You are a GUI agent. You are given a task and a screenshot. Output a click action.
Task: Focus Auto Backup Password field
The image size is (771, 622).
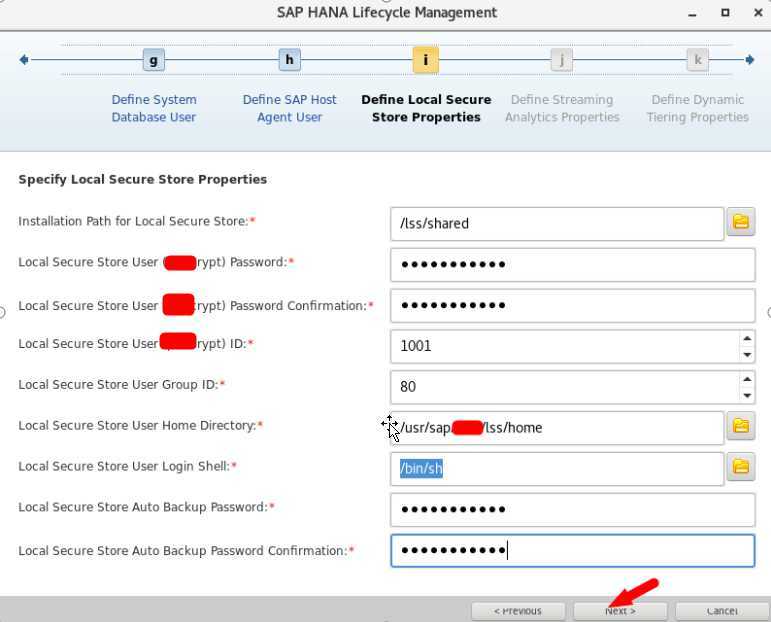click(x=572, y=509)
